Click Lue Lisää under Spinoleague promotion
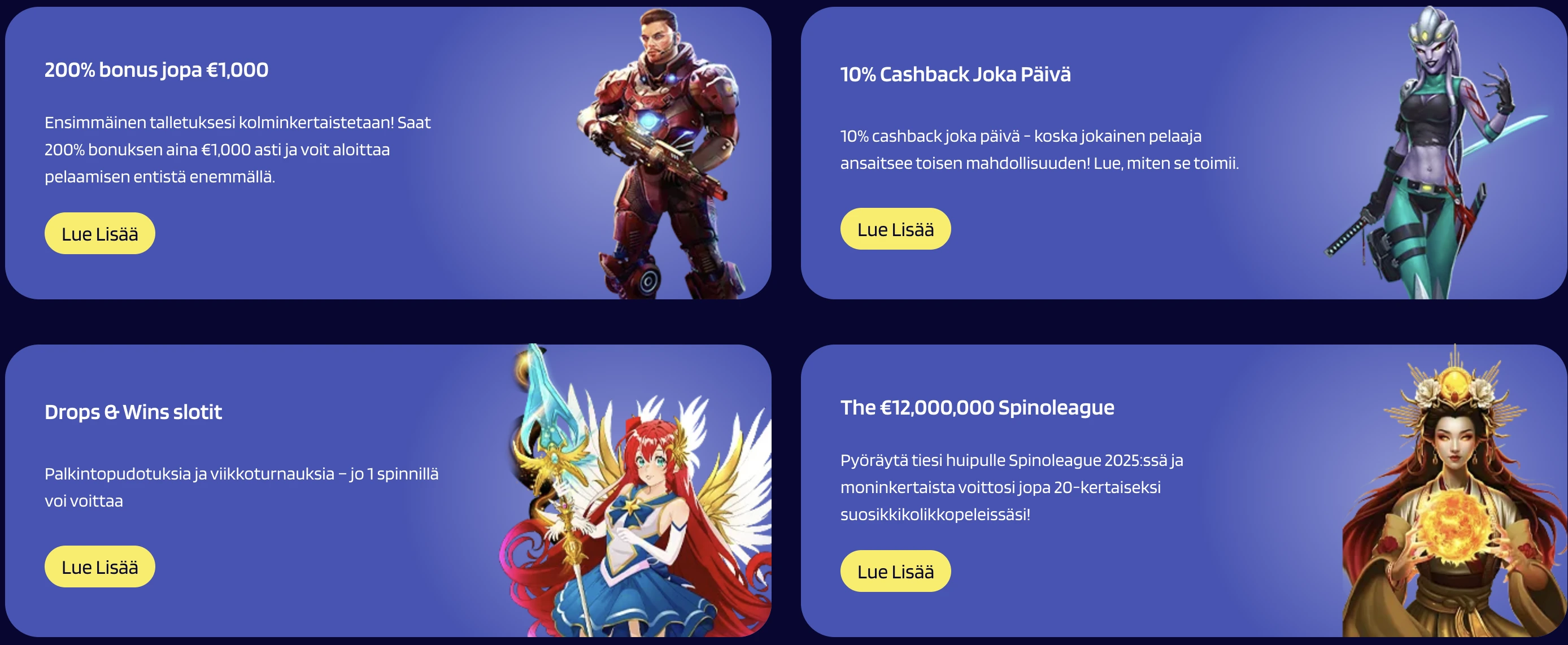The width and height of the screenshot is (1568, 645). coord(895,572)
